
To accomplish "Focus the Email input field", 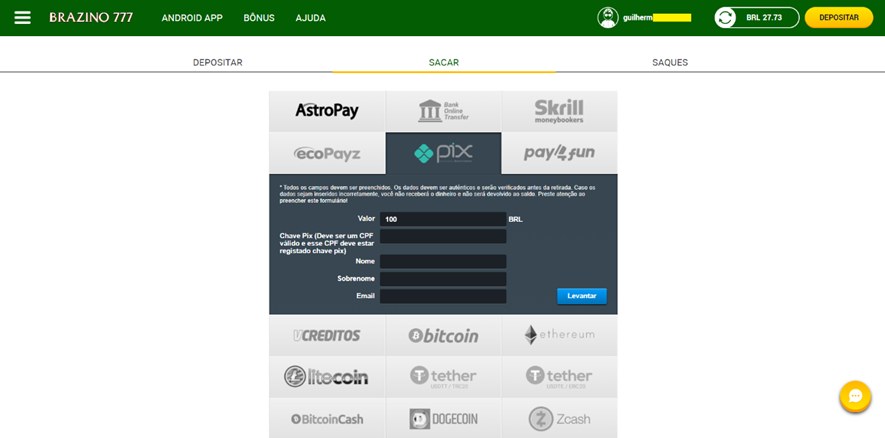I will [443, 296].
